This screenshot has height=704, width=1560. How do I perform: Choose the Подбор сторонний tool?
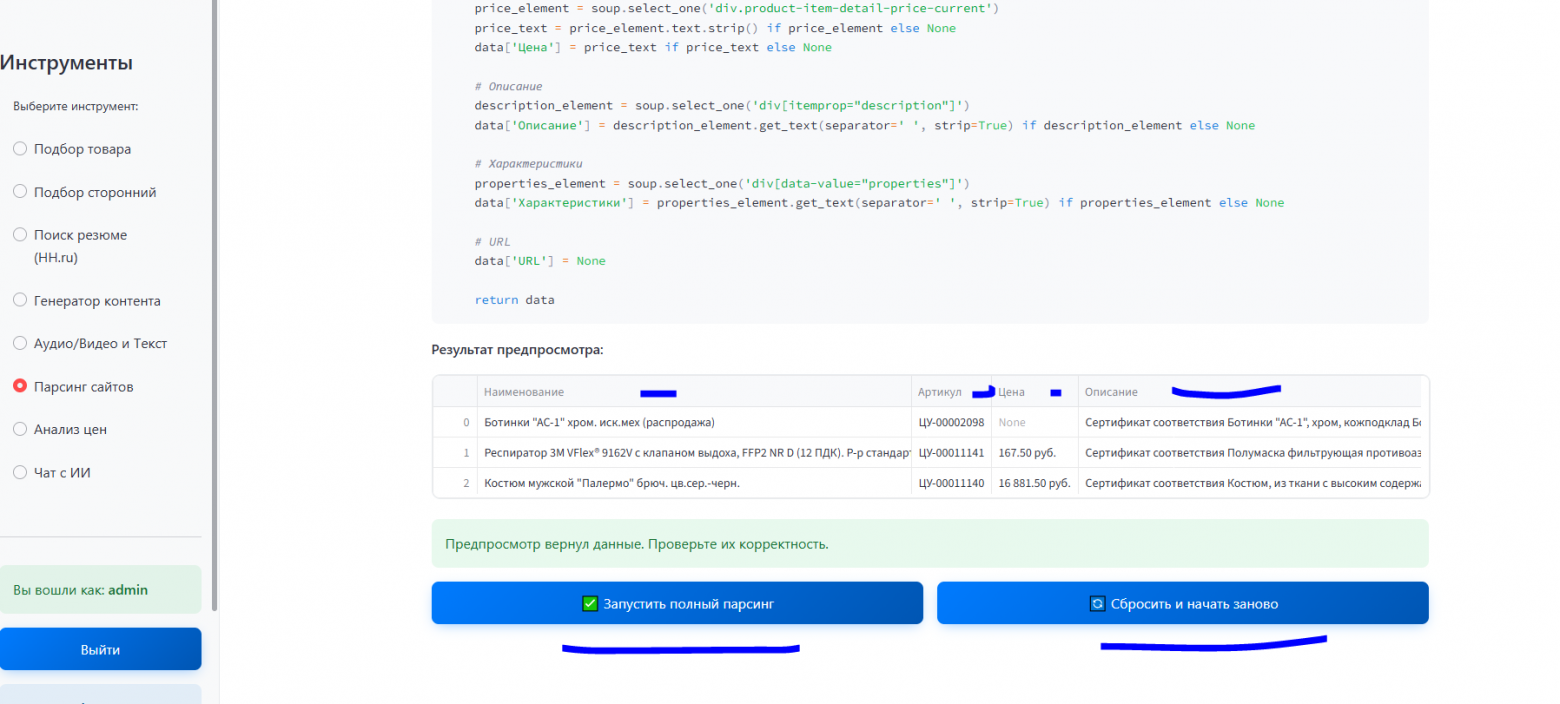click(x=20, y=192)
